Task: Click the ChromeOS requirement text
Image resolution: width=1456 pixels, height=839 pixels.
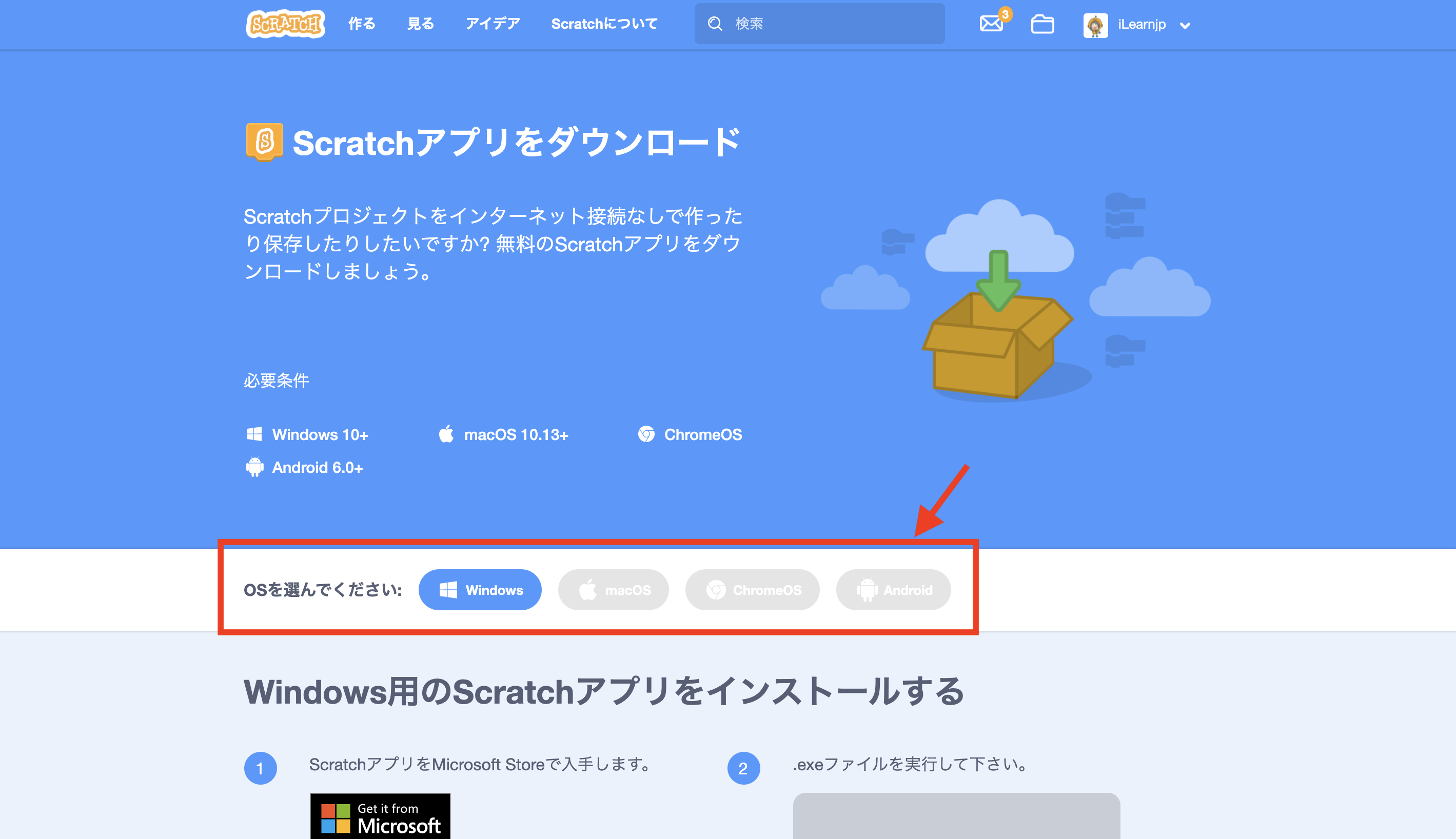Action: (703, 434)
